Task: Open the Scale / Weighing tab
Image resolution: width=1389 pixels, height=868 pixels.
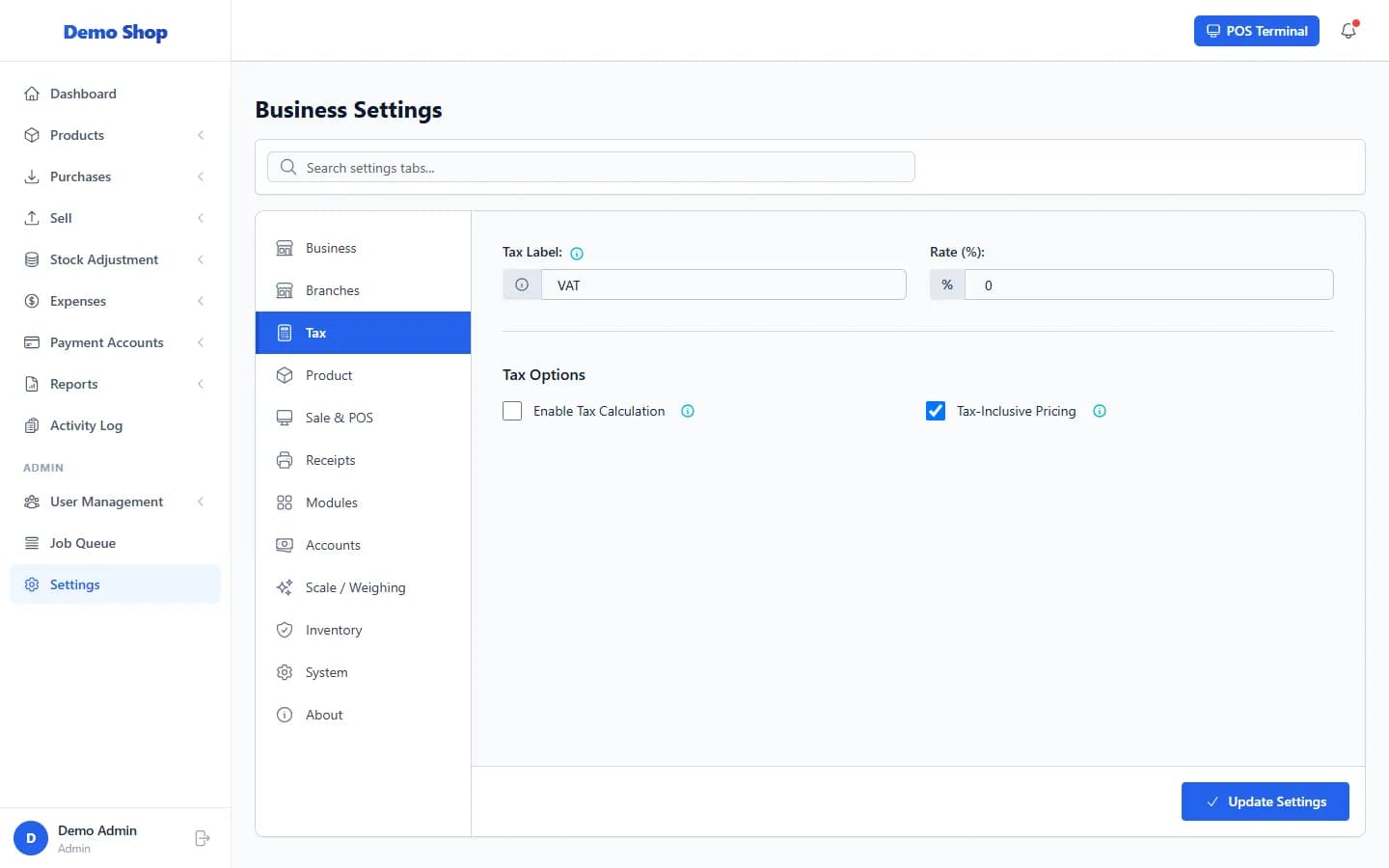Action: click(363, 587)
